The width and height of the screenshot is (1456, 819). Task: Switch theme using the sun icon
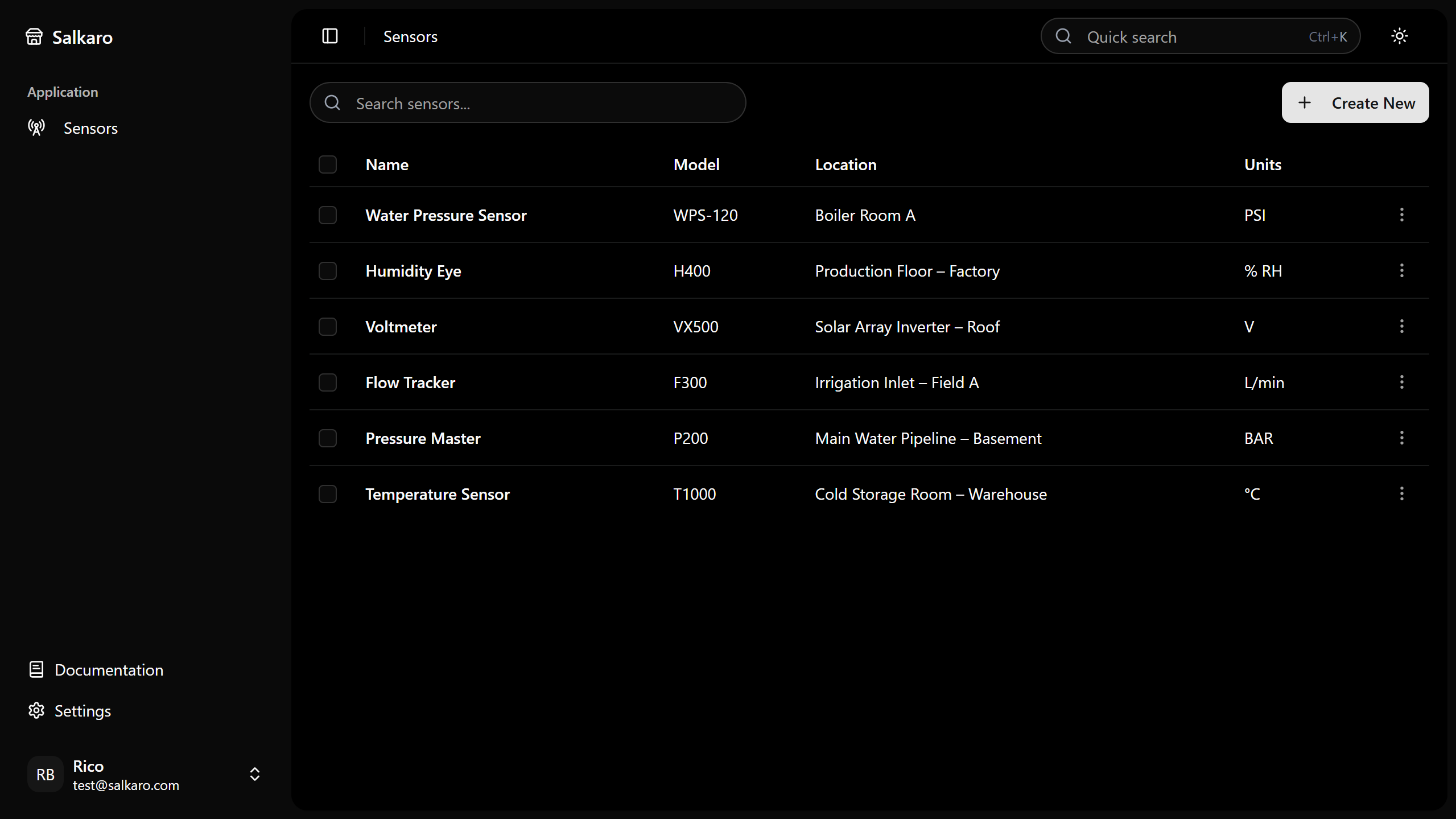[1399, 36]
